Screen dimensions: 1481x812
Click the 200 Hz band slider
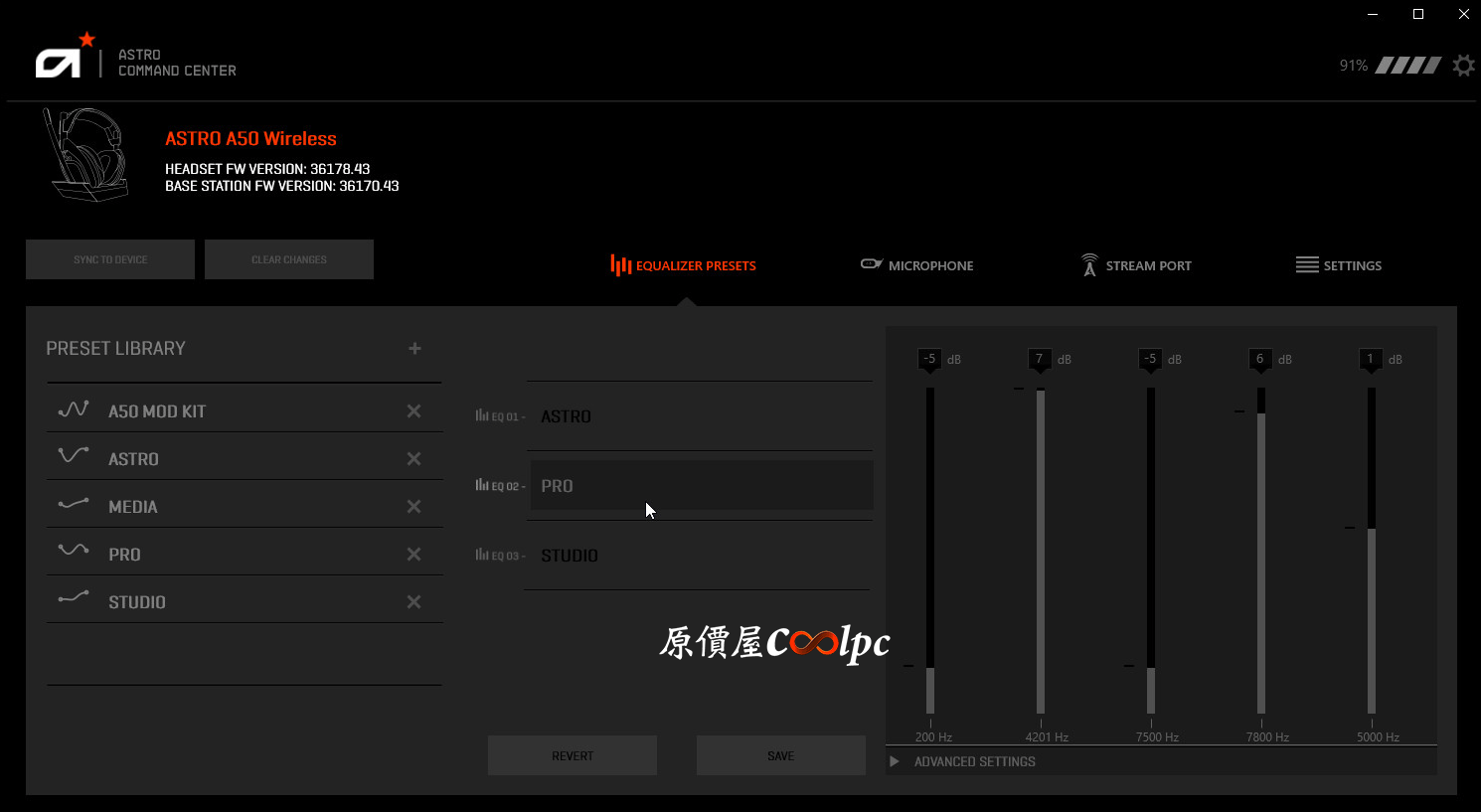pyautogui.click(x=930, y=551)
